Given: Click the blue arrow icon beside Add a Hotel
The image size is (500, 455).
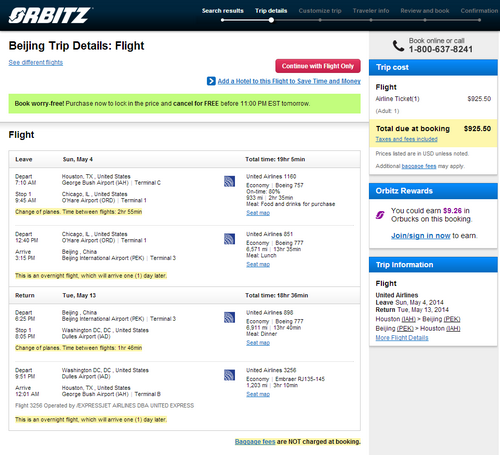Looking at the screenshot, I should tap(211, 81).
